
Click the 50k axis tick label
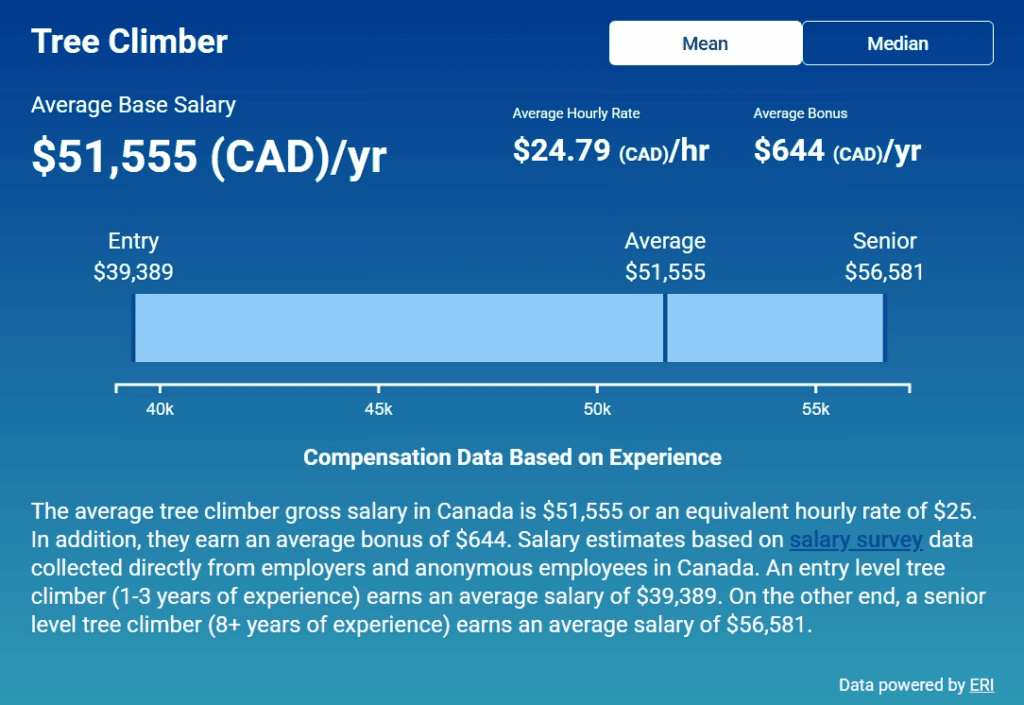pos(597,409)
